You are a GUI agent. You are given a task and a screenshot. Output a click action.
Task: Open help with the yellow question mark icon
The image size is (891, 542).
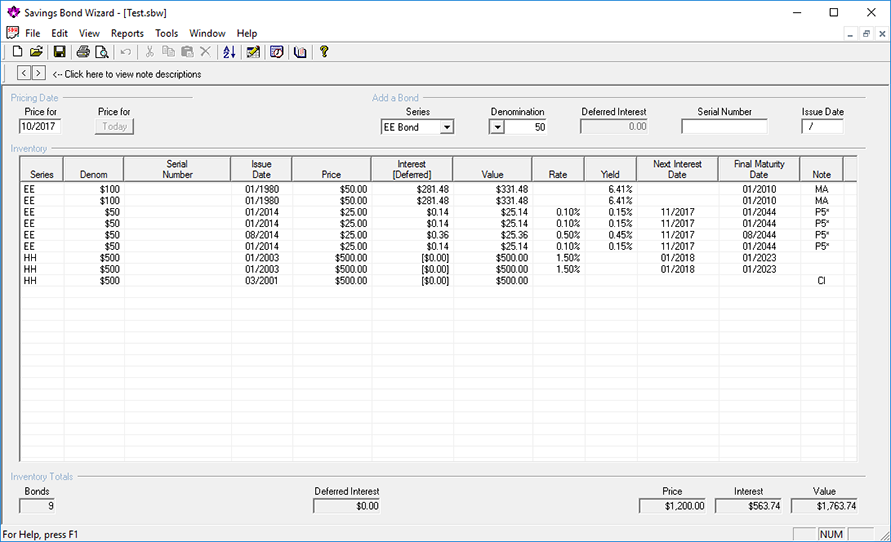[x=324, y=52]
